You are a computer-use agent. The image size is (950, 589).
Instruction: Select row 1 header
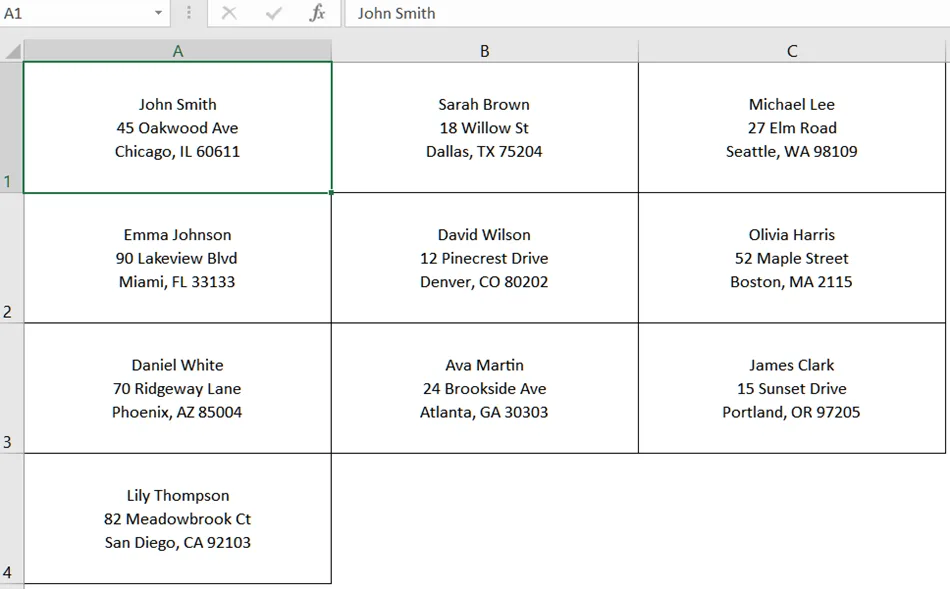pyautogui.click(x=11, y=127)
